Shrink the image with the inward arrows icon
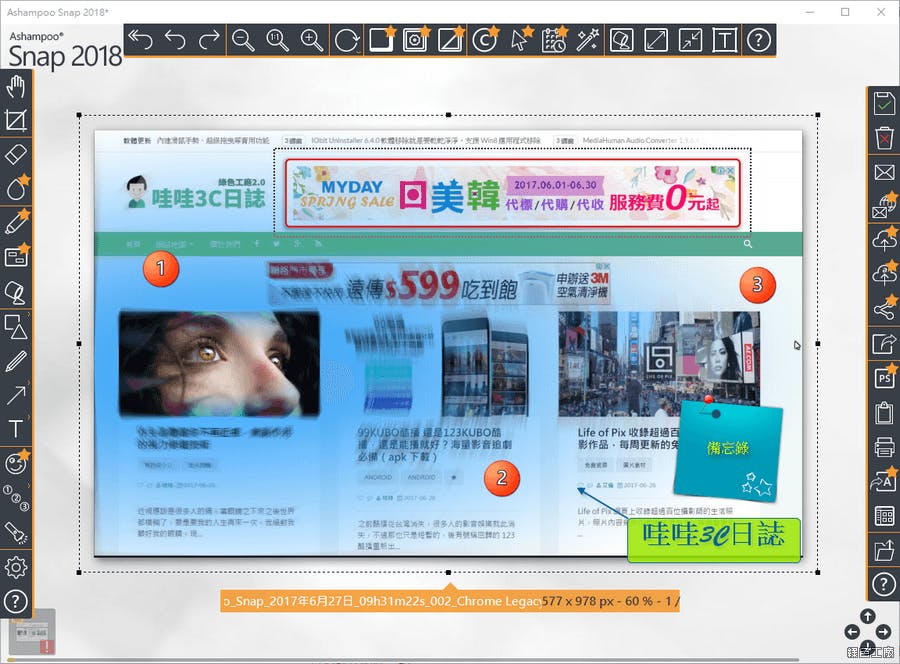900x664 pixels. [690, 40]
